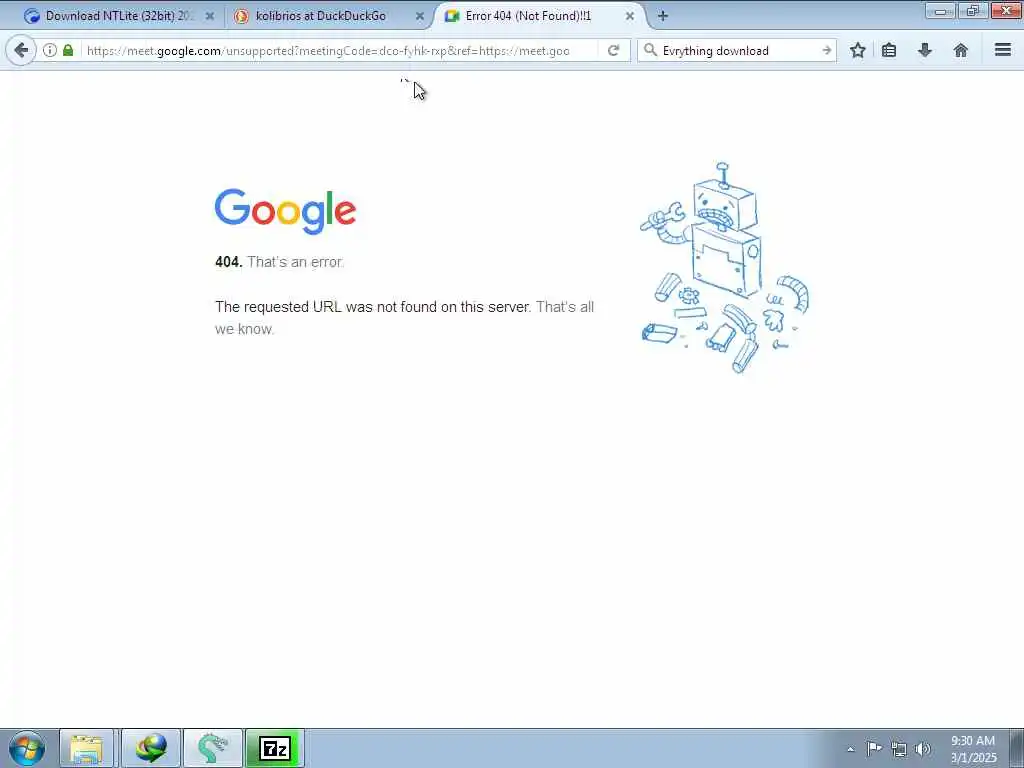Close the Download NTLite tab

210,16
